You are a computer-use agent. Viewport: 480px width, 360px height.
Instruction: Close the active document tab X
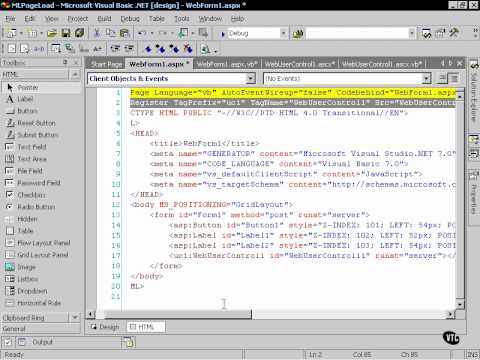point(460,63)
